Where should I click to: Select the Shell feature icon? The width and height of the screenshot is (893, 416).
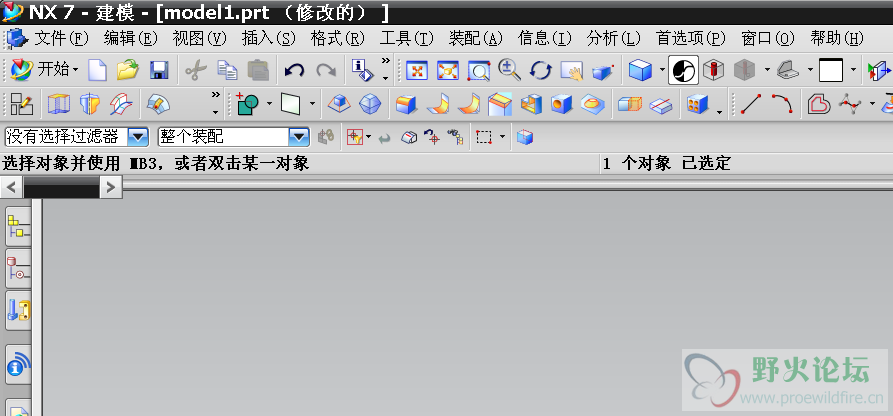coord(531,104)
